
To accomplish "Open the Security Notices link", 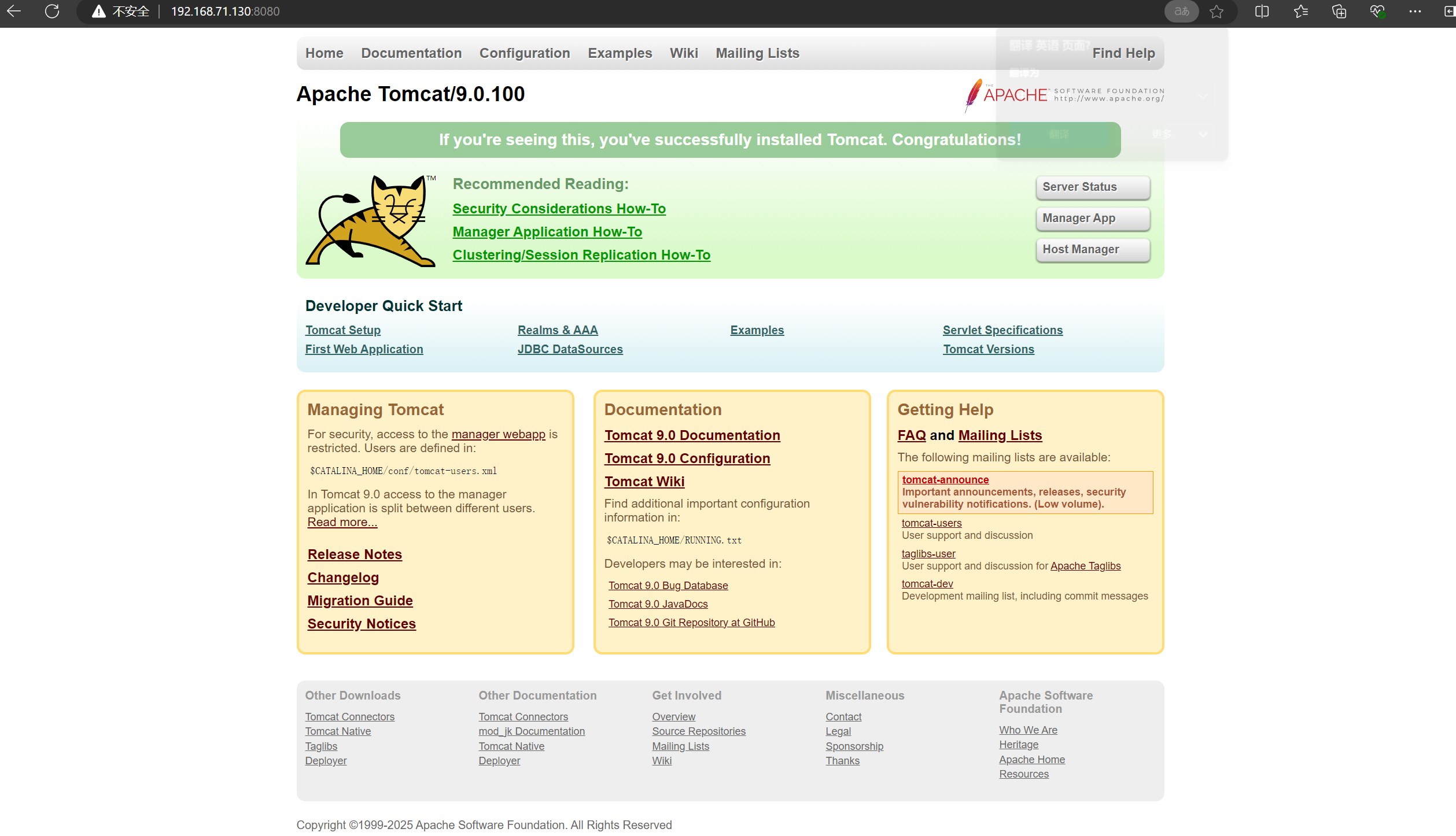I will click(362, 624).
